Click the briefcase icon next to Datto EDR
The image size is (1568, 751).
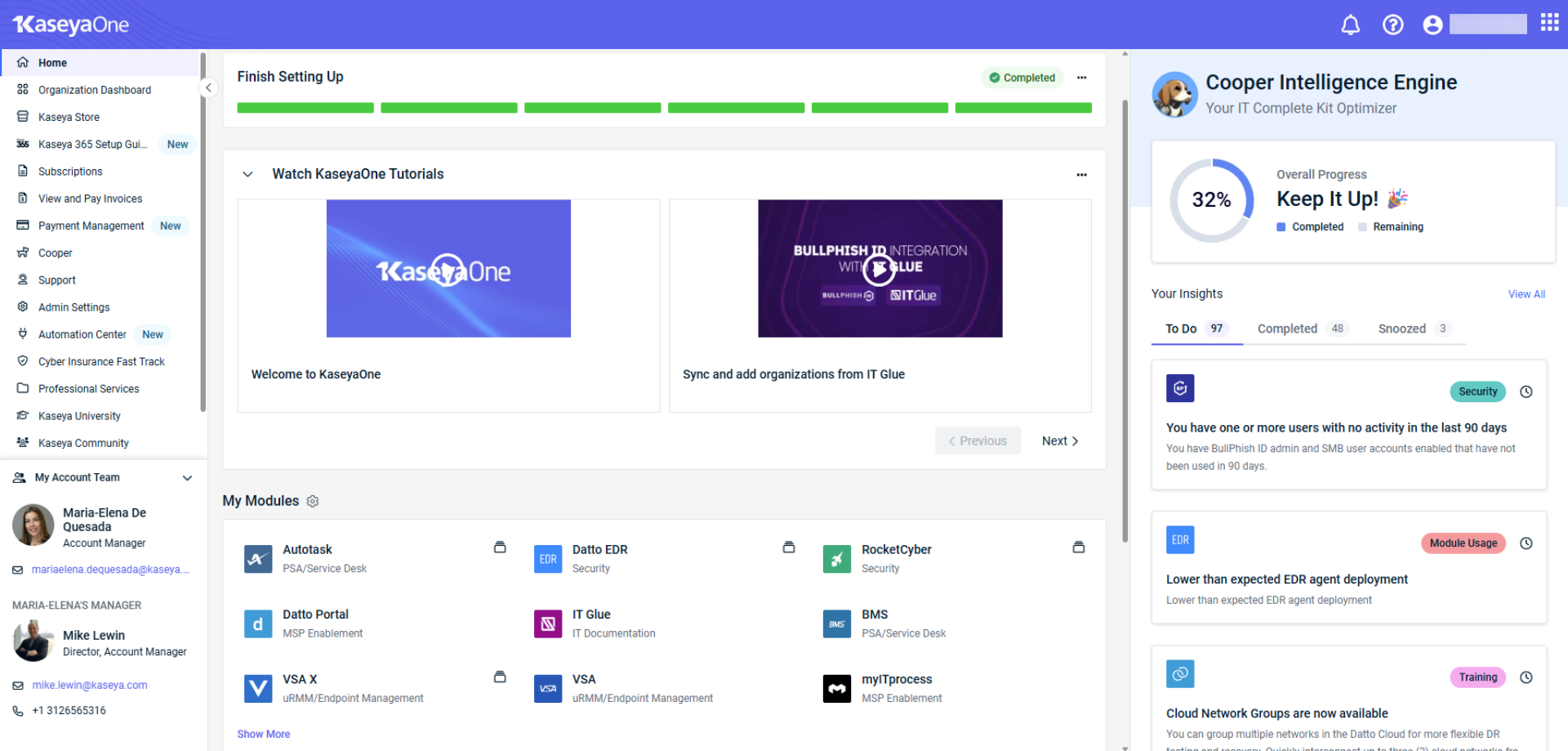click(x=789, y=548)
